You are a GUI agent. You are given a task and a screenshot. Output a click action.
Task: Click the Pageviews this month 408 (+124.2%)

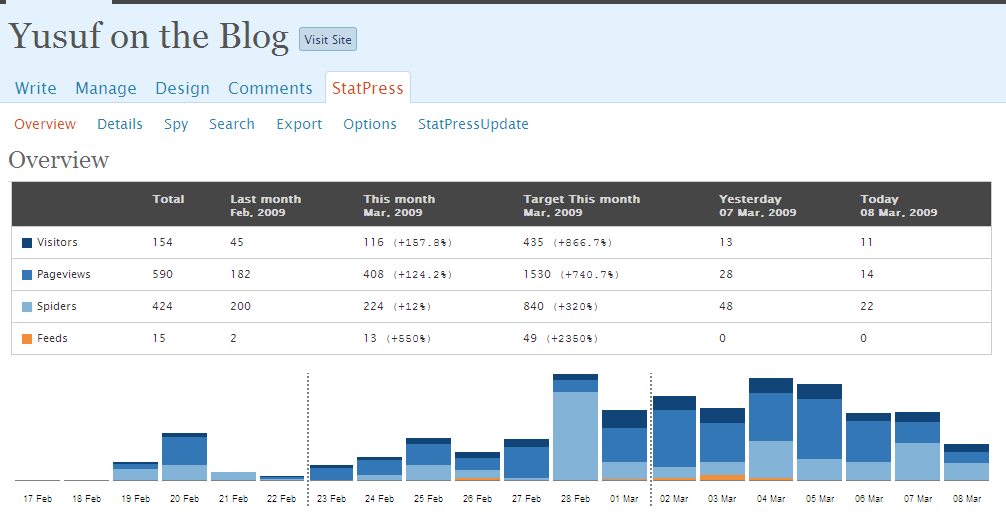point(408,274)
